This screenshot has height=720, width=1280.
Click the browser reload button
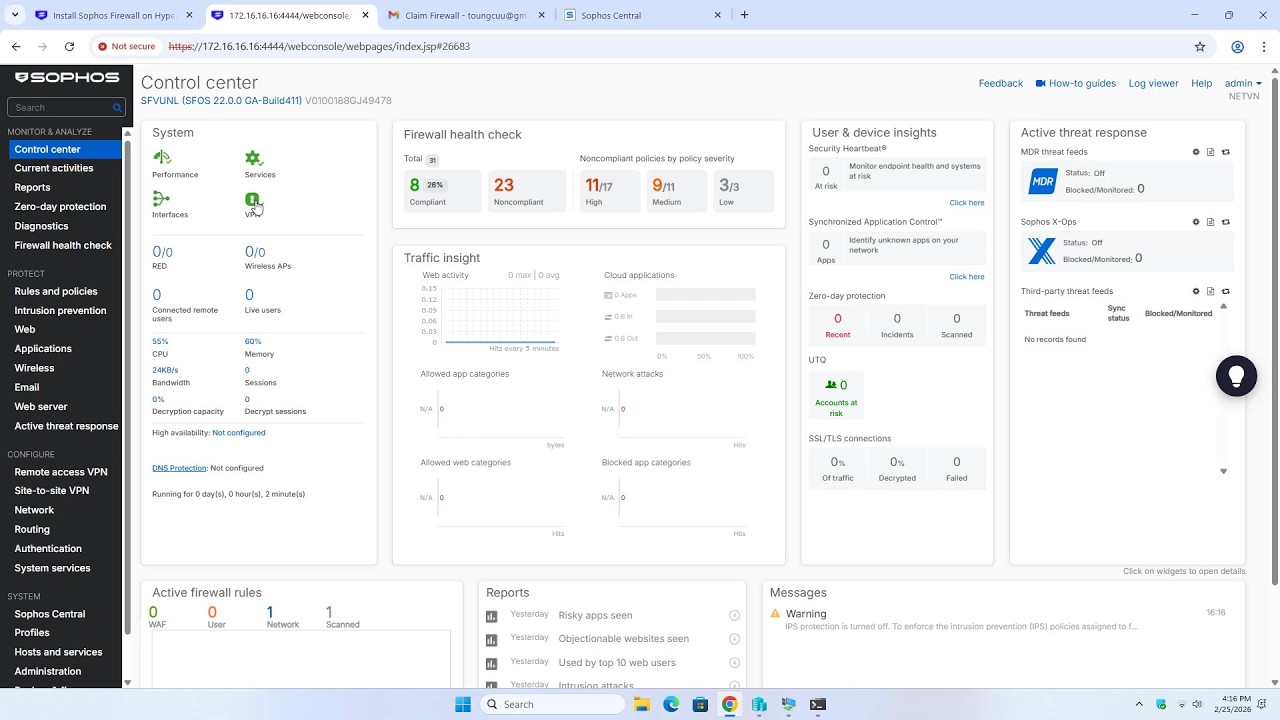coord(69,46)
